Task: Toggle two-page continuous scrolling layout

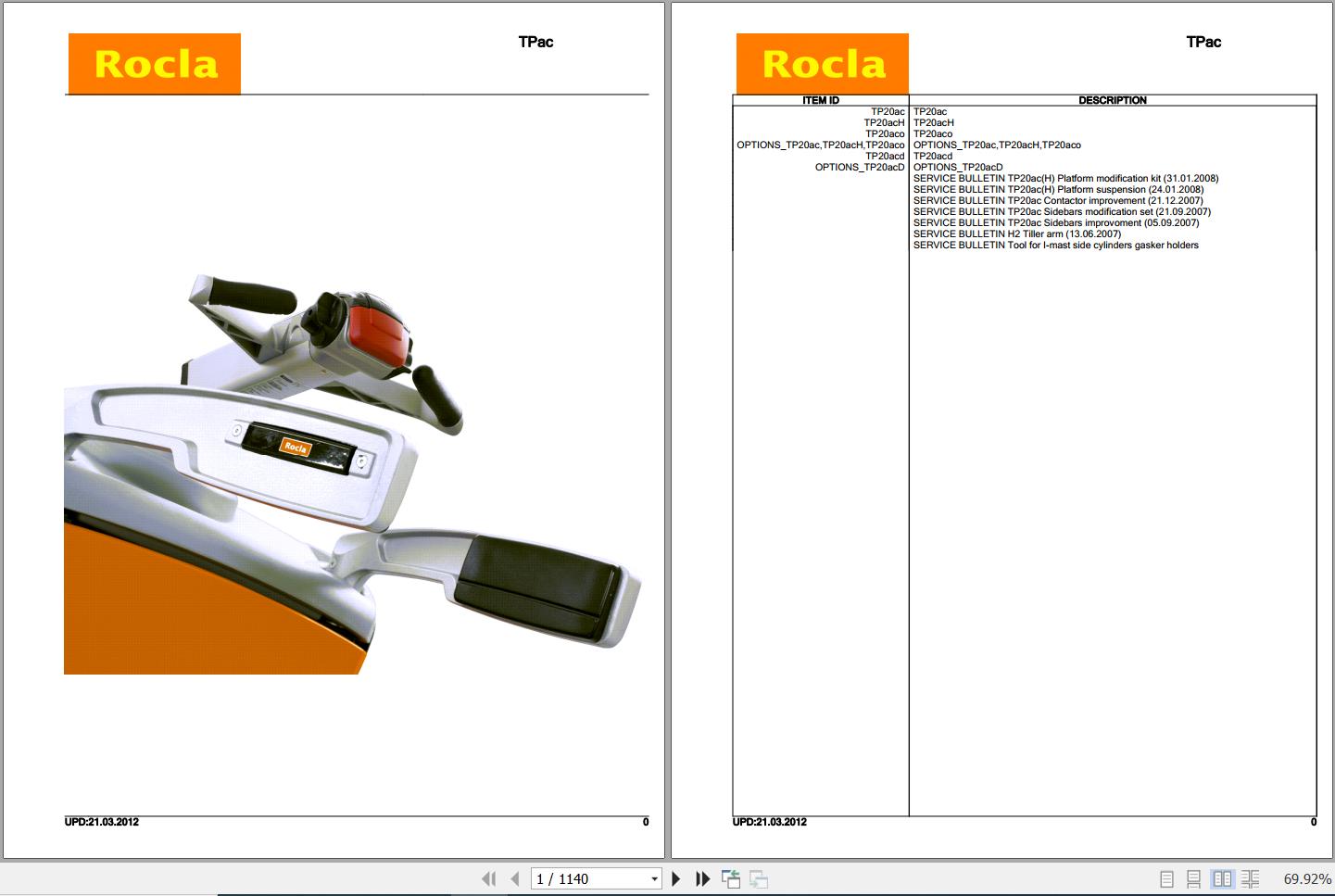Action: coord(1252,877)
